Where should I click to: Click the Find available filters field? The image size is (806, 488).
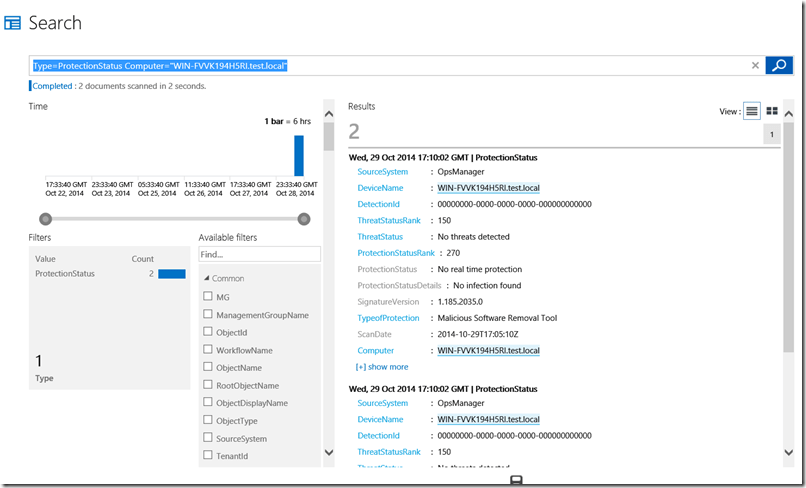pyautogui.click(x=259, y=255)
